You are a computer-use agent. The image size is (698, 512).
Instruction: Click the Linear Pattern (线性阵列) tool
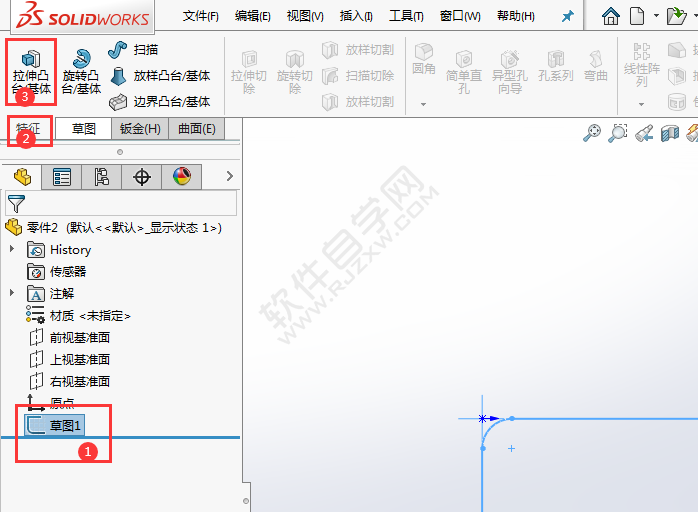coord(641,65)
